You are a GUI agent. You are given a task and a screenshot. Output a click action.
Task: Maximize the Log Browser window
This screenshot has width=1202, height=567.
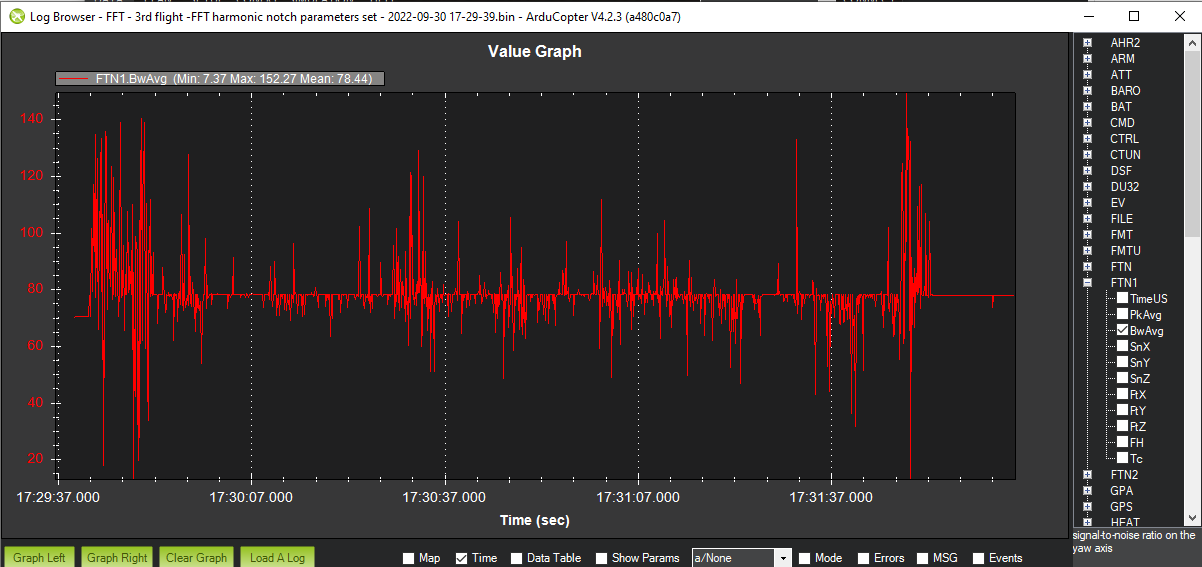point(1134,16)
